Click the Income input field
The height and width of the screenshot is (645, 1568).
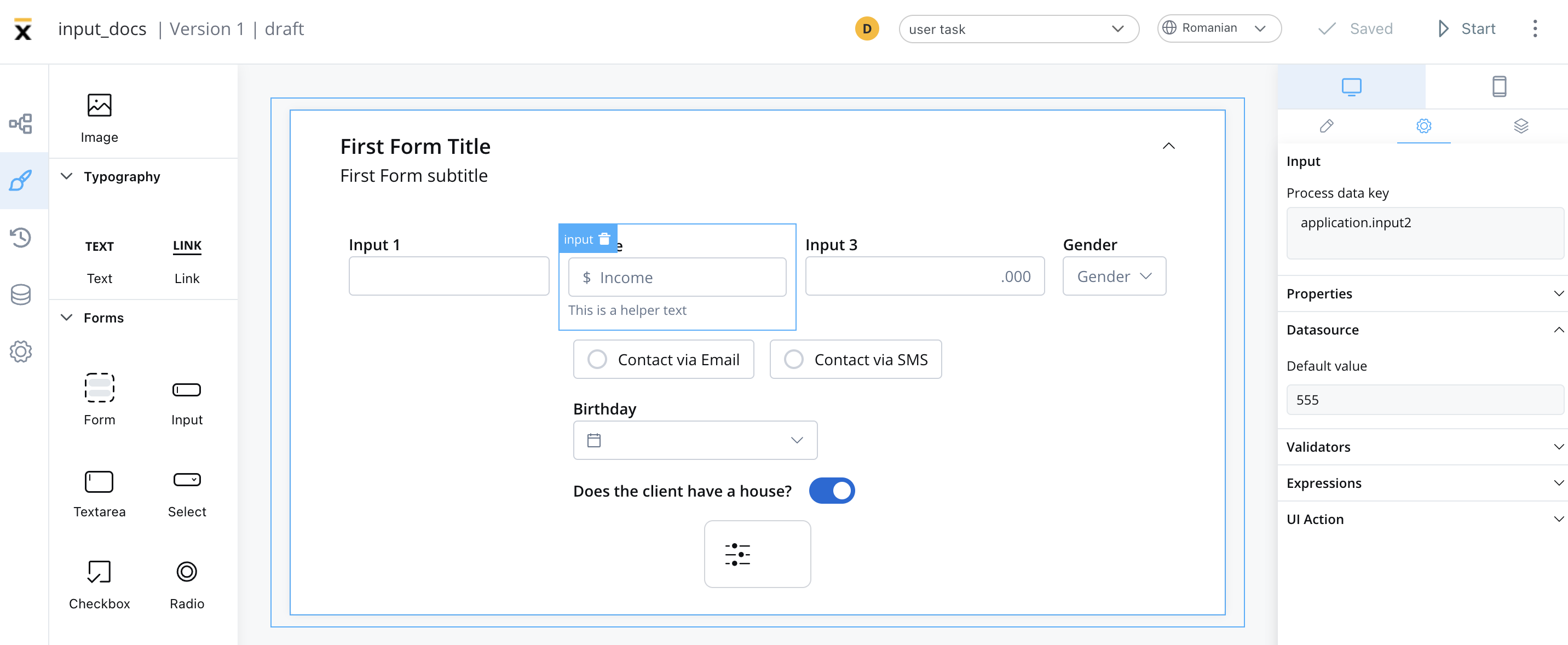pyautogui.click(x=677, y=278)
